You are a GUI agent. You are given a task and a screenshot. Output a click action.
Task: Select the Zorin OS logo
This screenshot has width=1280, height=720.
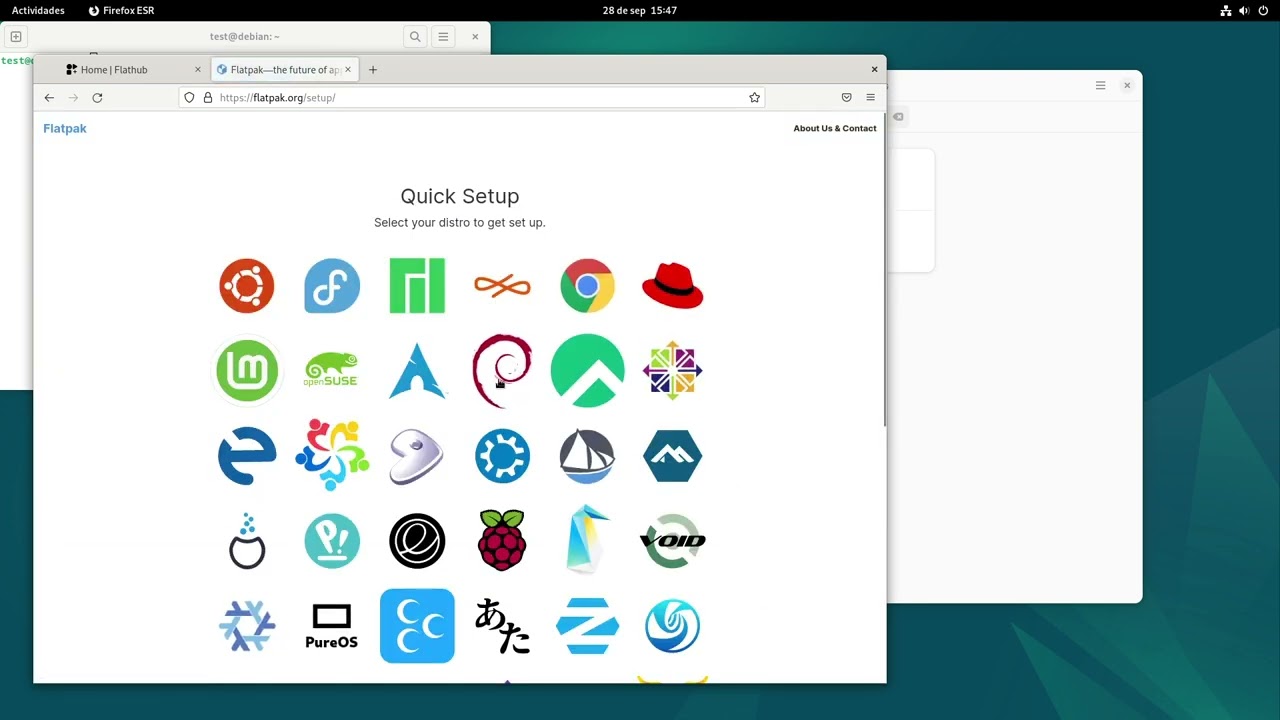(x=587, y=626)
